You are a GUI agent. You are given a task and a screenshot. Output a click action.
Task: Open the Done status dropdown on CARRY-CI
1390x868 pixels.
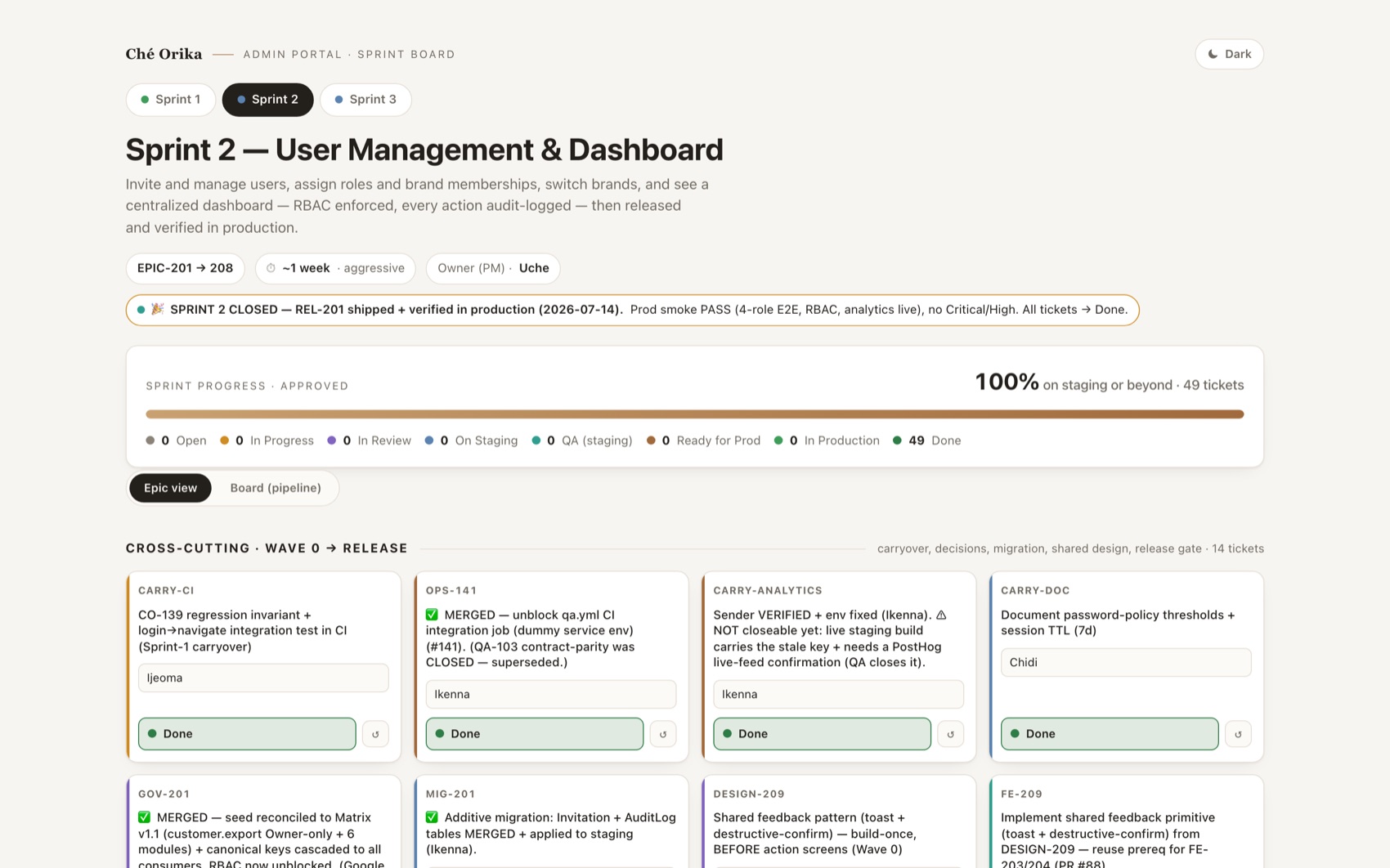click(x=247, y=734)
